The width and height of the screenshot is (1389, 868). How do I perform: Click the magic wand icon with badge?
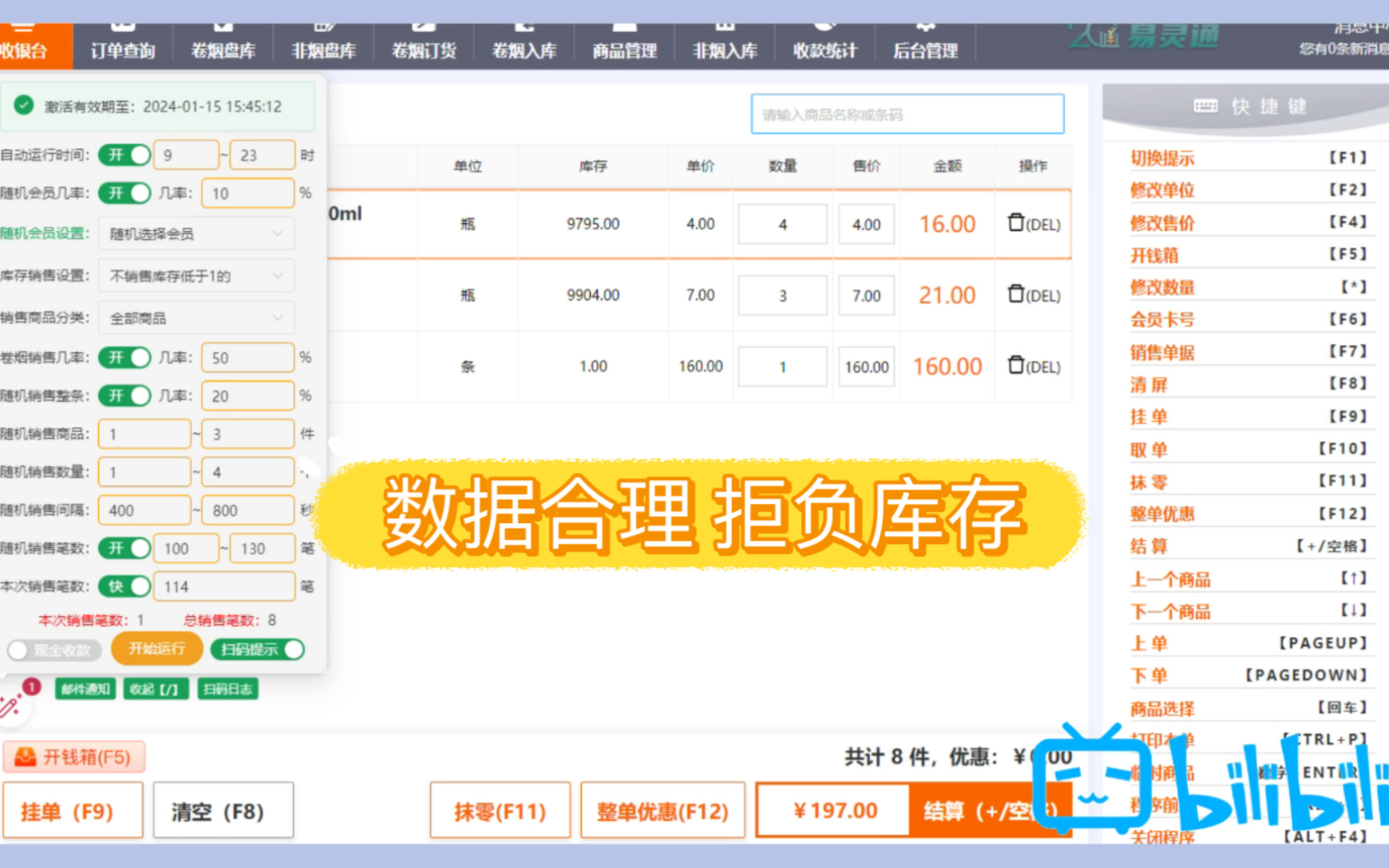click(x=12, y=703)
